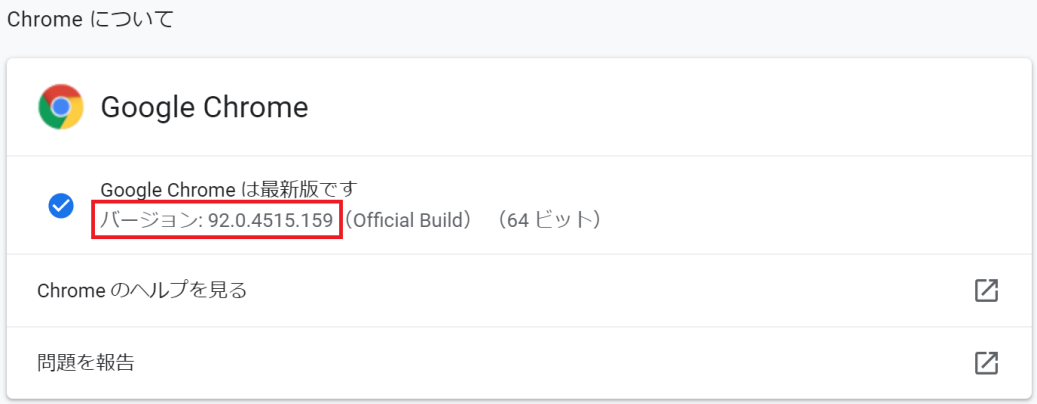Click the Google Chrome title beside the logo
The image size is (1037, 404).
tap(205, 107)
